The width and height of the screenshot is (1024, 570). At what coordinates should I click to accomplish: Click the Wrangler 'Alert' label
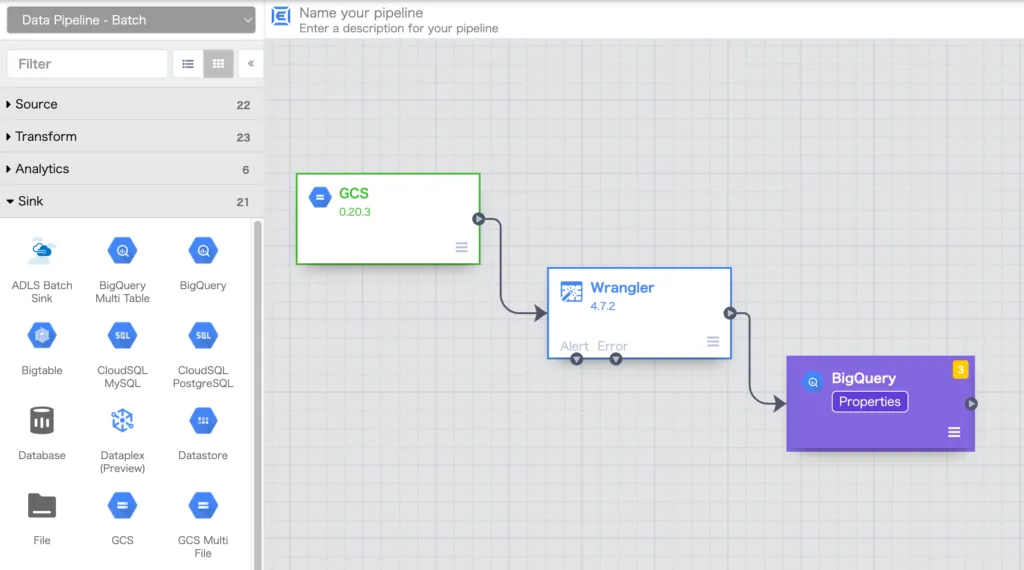(574, 346)
